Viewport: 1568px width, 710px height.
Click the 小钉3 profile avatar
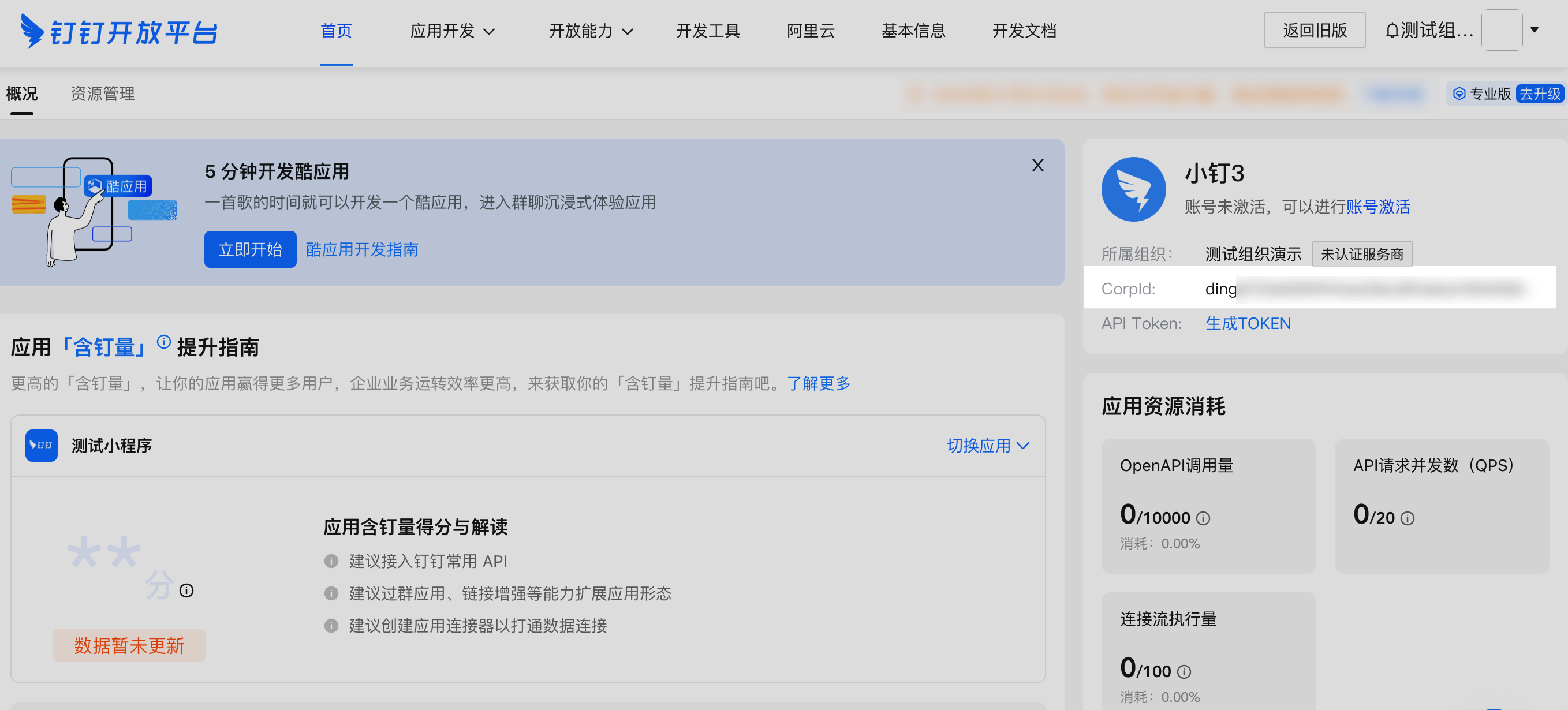click(1133, 189)
